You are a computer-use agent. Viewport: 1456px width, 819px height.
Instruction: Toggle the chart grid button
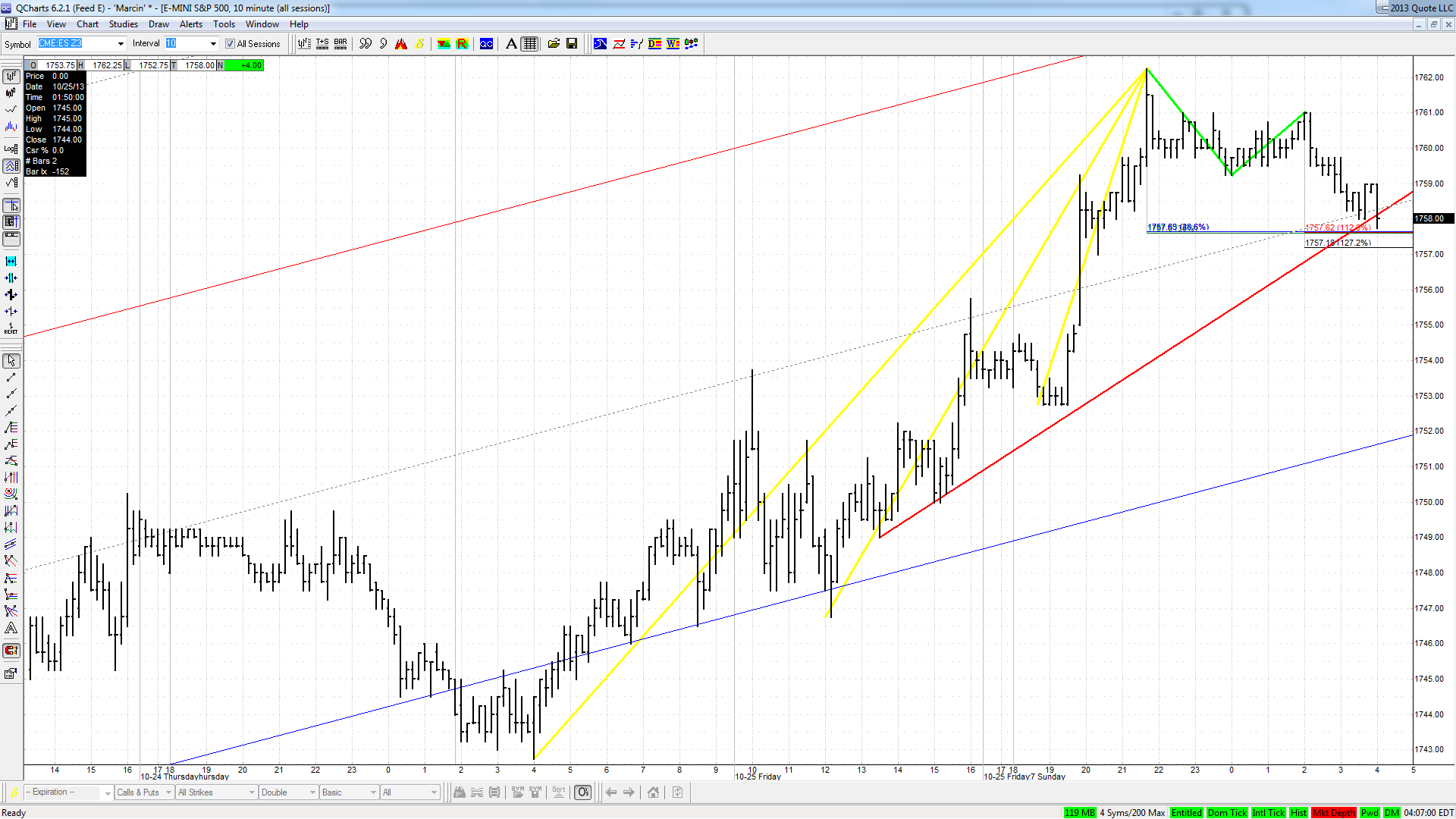point(529,44)
